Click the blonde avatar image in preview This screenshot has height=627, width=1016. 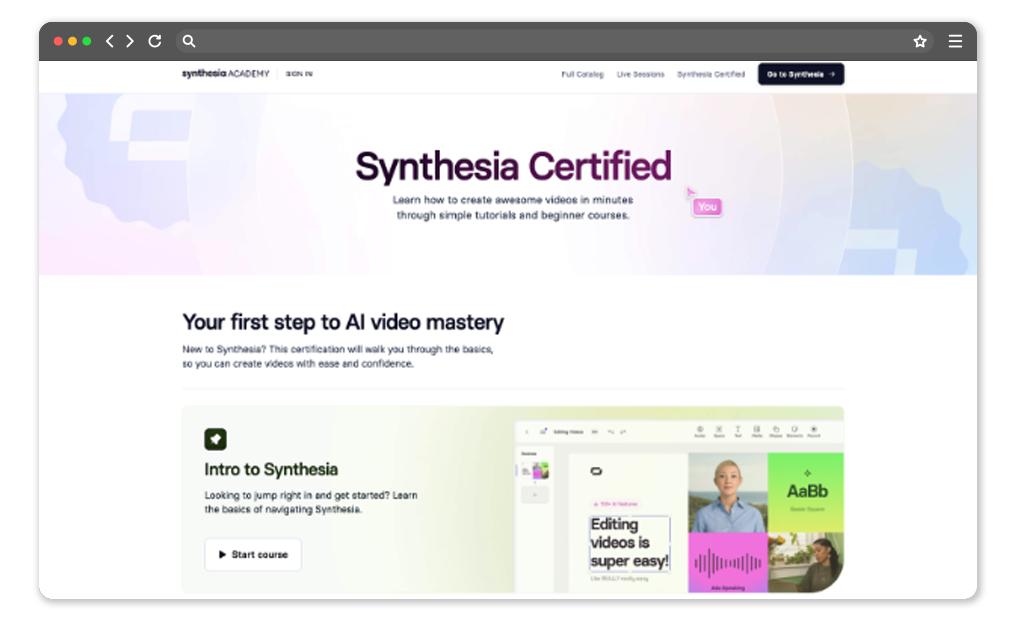pos(728,493)
